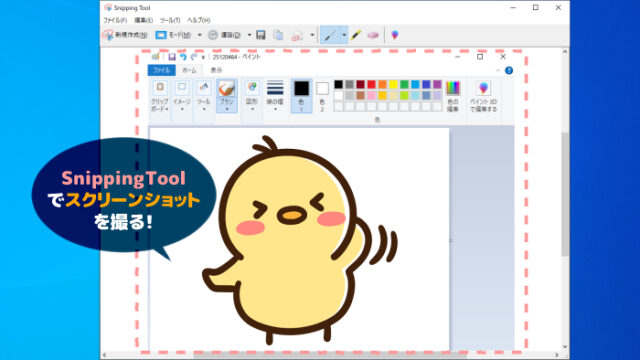The height and width of the screenshot is (360, 640).
Task: Click the Paint 3D edit icon in Snipping Tool toolbar
Action: pyautogui.click(x=395, y=35)
